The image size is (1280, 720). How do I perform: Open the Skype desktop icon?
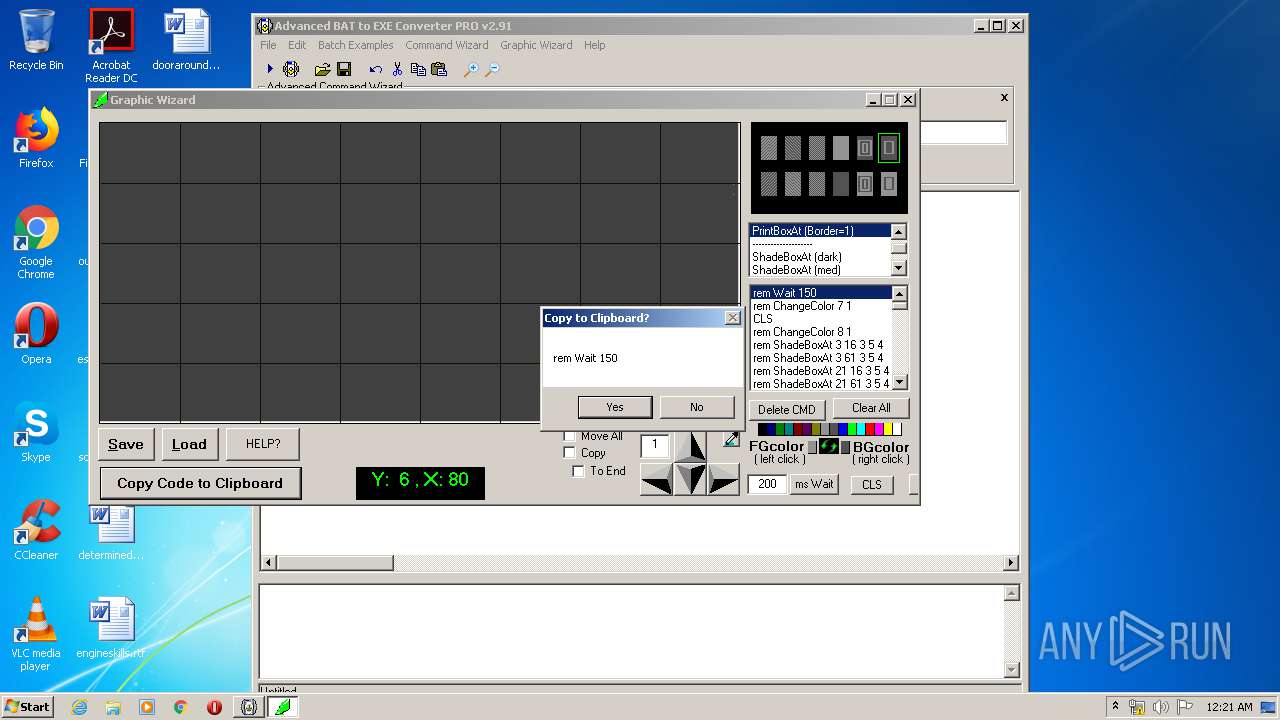coord(36,432)
